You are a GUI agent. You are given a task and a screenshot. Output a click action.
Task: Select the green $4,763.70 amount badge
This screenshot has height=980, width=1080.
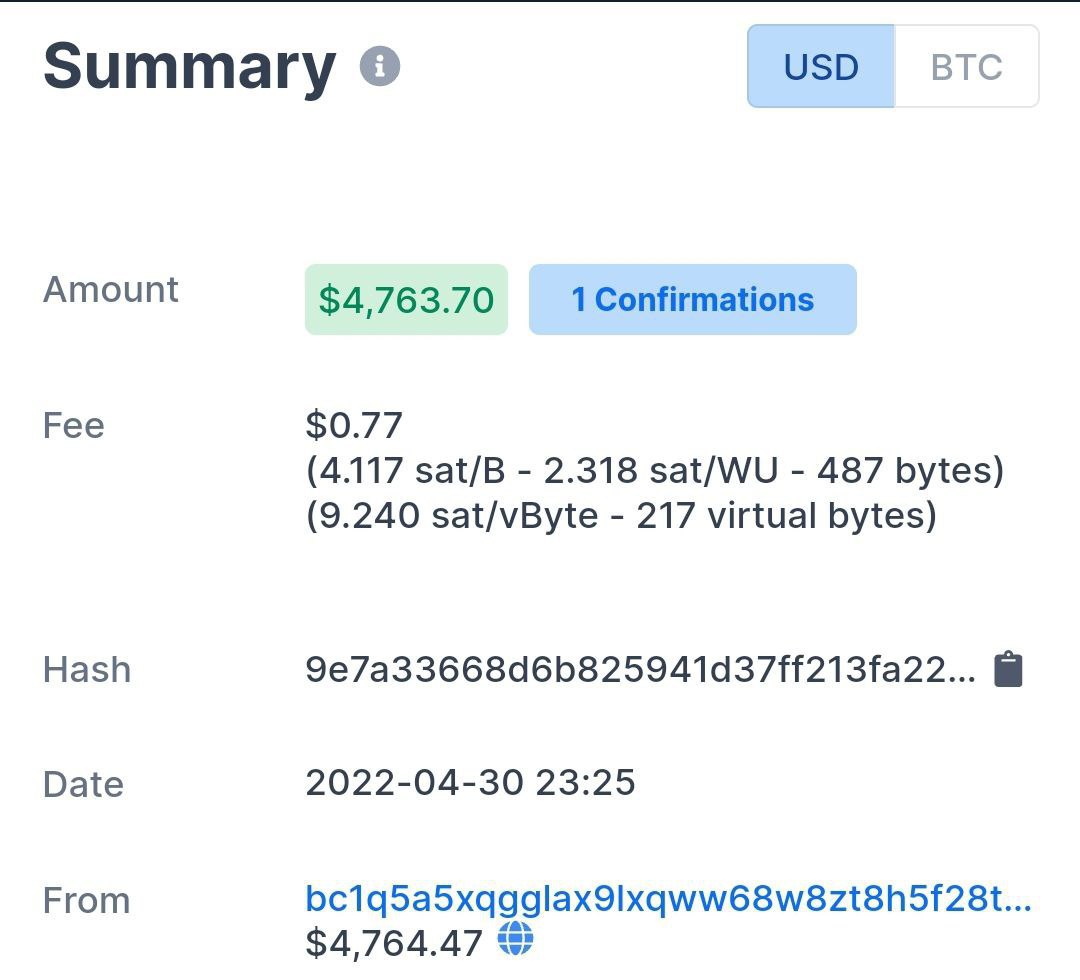coord(406,300)
